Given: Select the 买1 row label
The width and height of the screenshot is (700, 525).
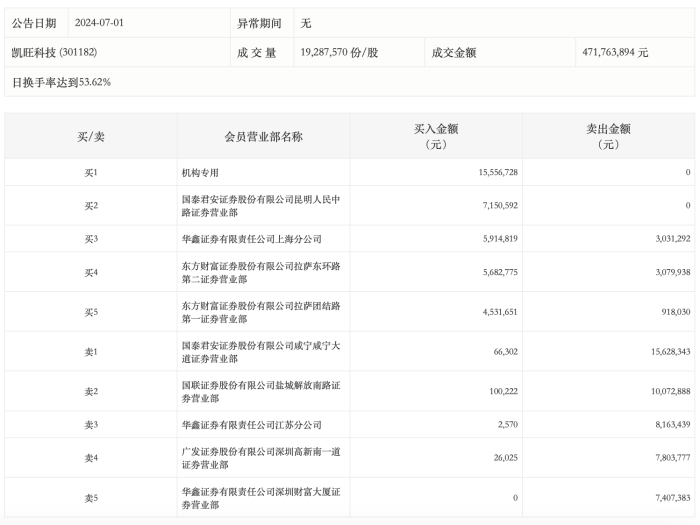Looking at the screenshot, I should click(x=91, y=172).
